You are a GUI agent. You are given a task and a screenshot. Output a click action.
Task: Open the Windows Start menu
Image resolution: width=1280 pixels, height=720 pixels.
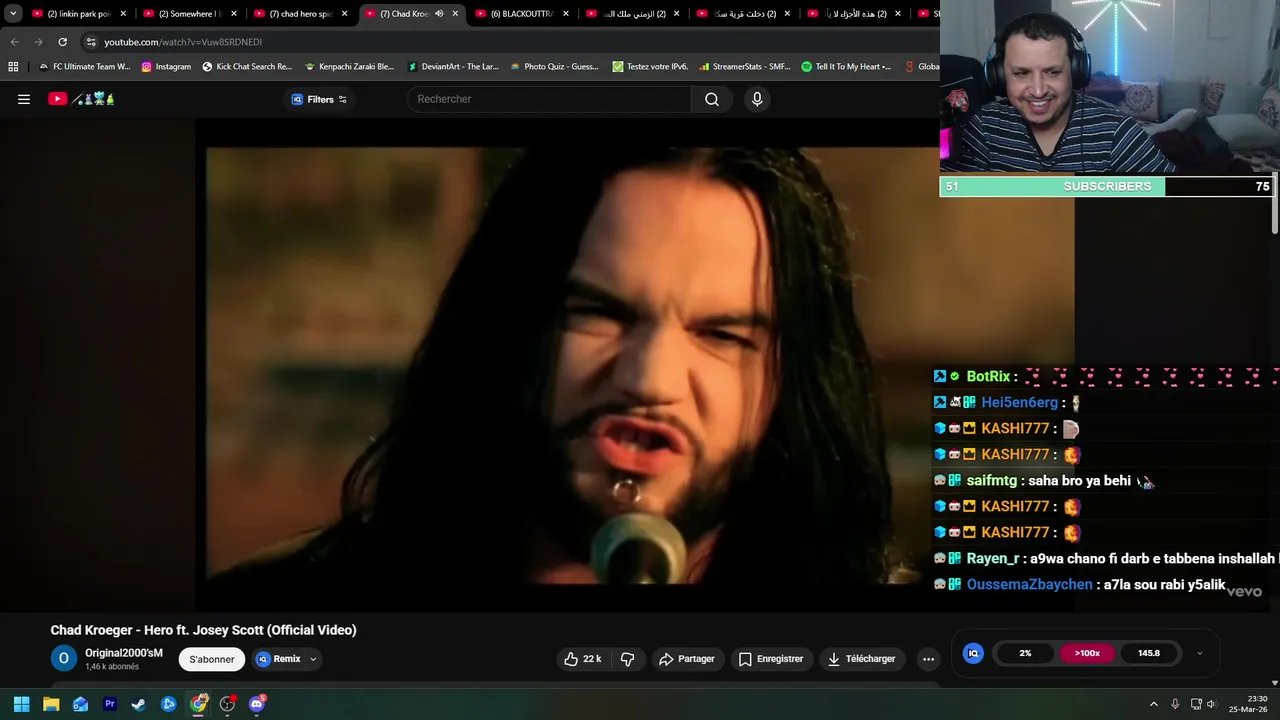tap(21, 704)
